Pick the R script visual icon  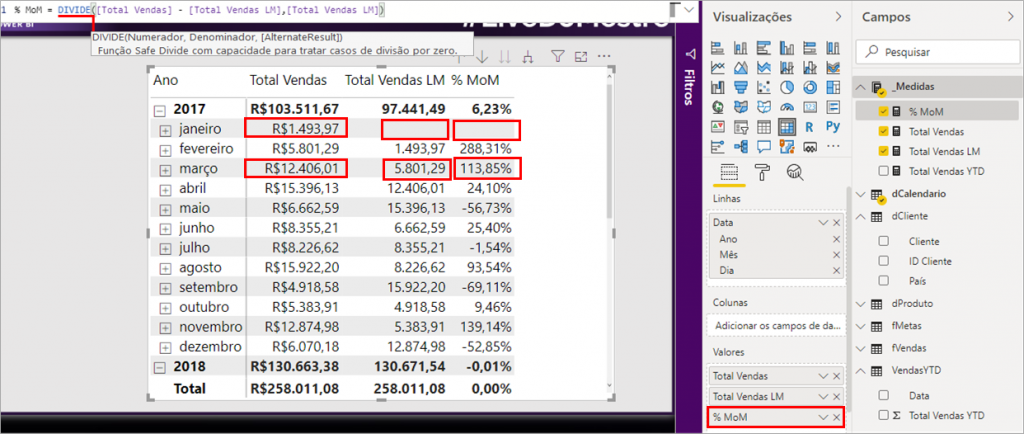tap(810, 127)
